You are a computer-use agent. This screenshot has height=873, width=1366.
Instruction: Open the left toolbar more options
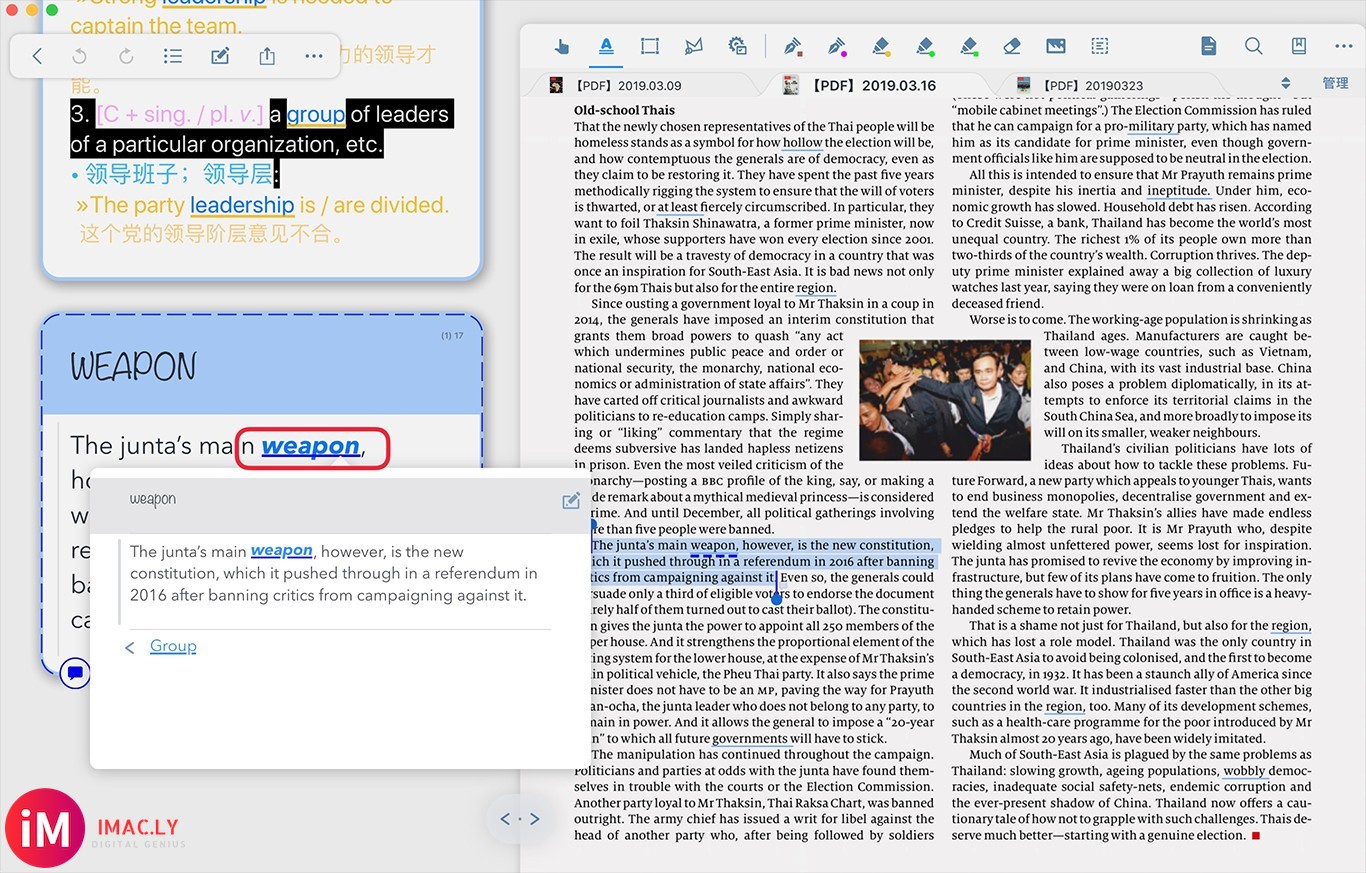point(314,56)
